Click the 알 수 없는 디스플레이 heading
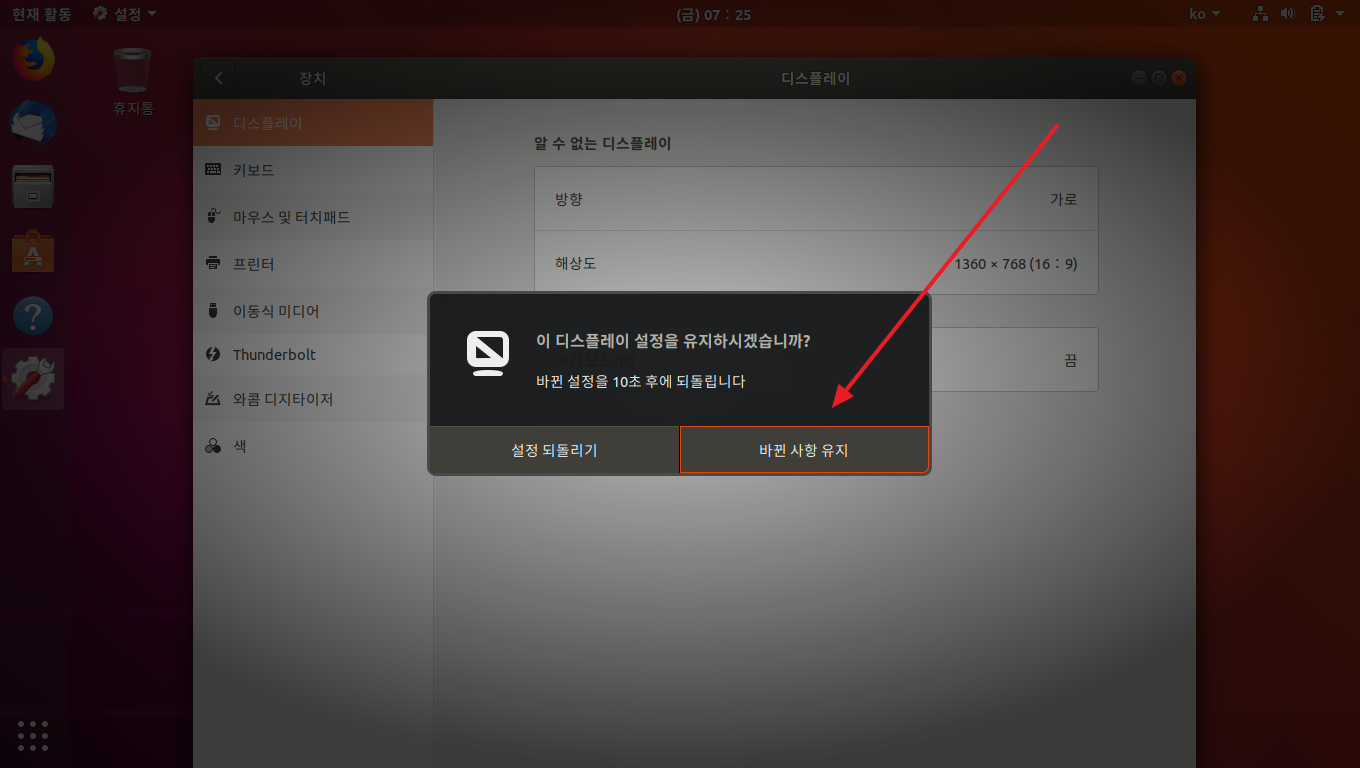 (x=603, y=144)
